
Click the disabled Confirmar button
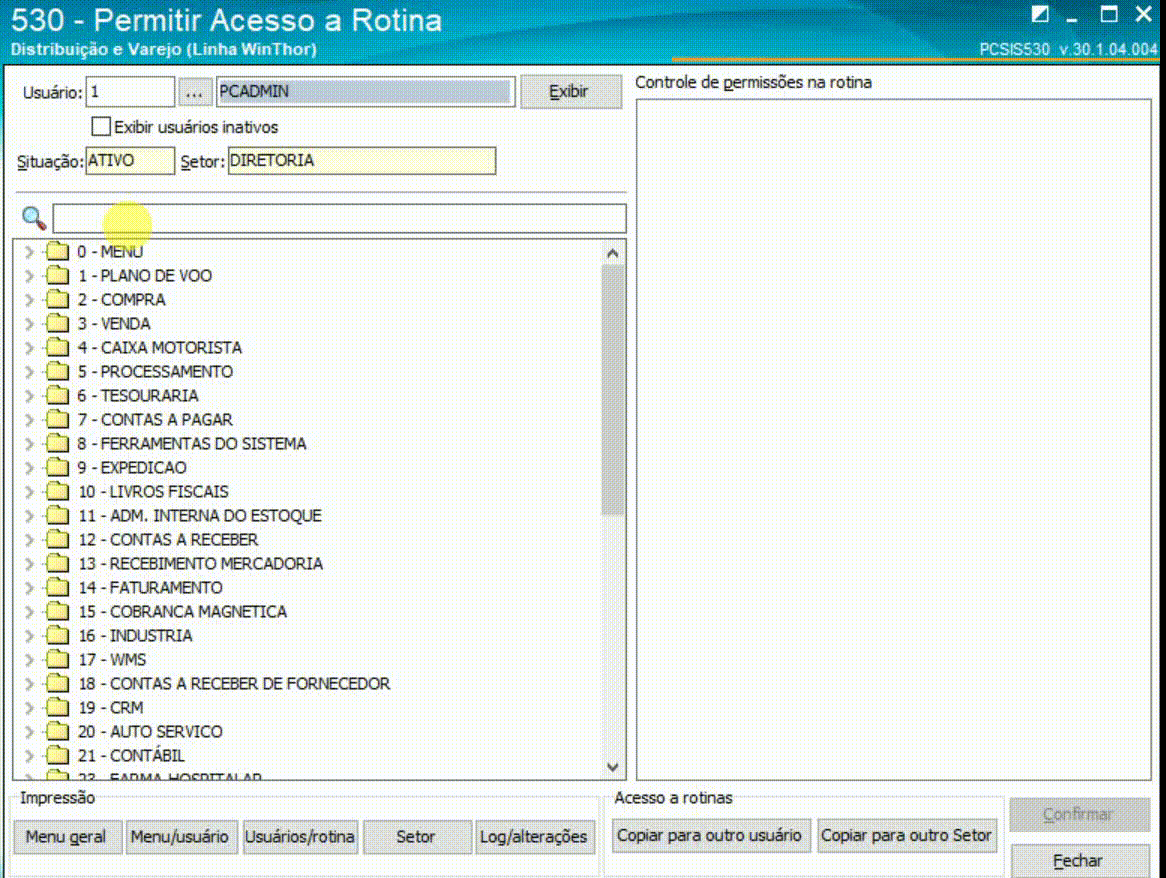[x=1078, y=814]
